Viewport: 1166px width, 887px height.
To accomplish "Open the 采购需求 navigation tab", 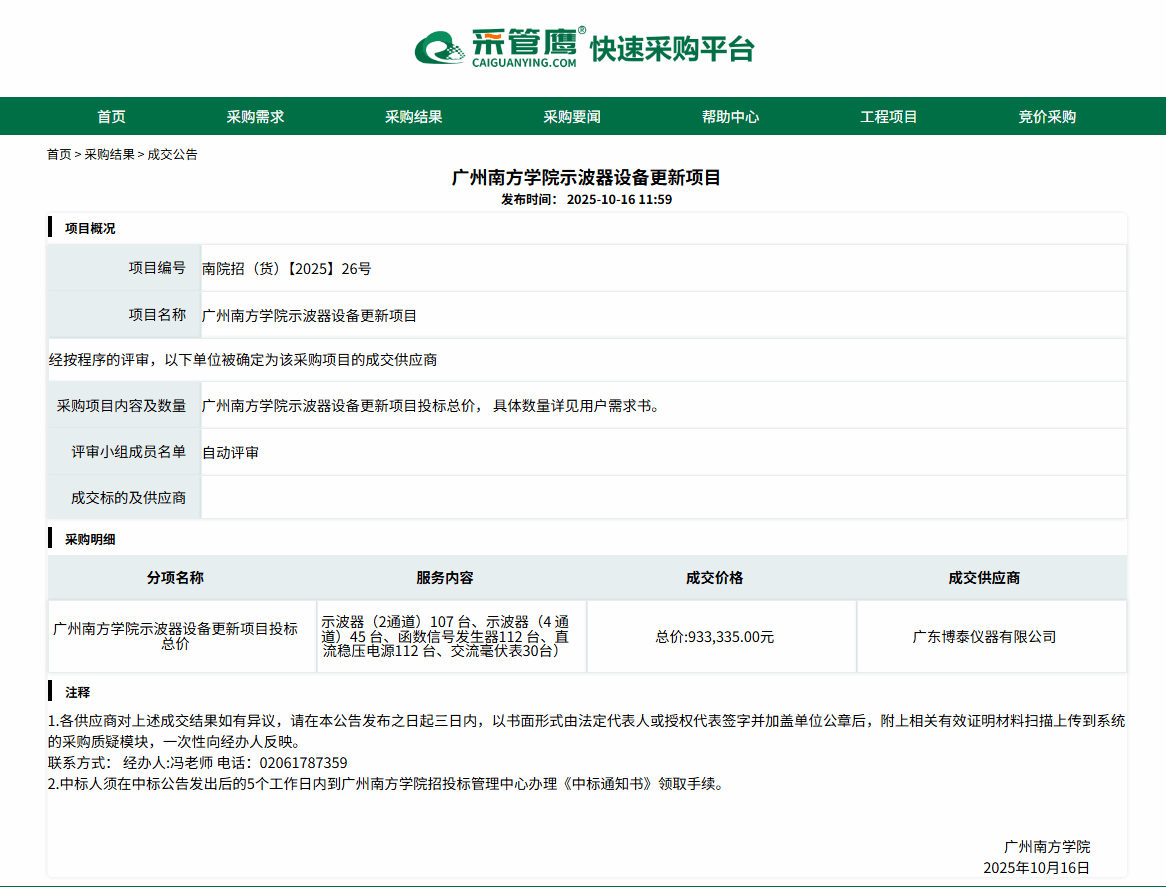I will coord(255,117).
